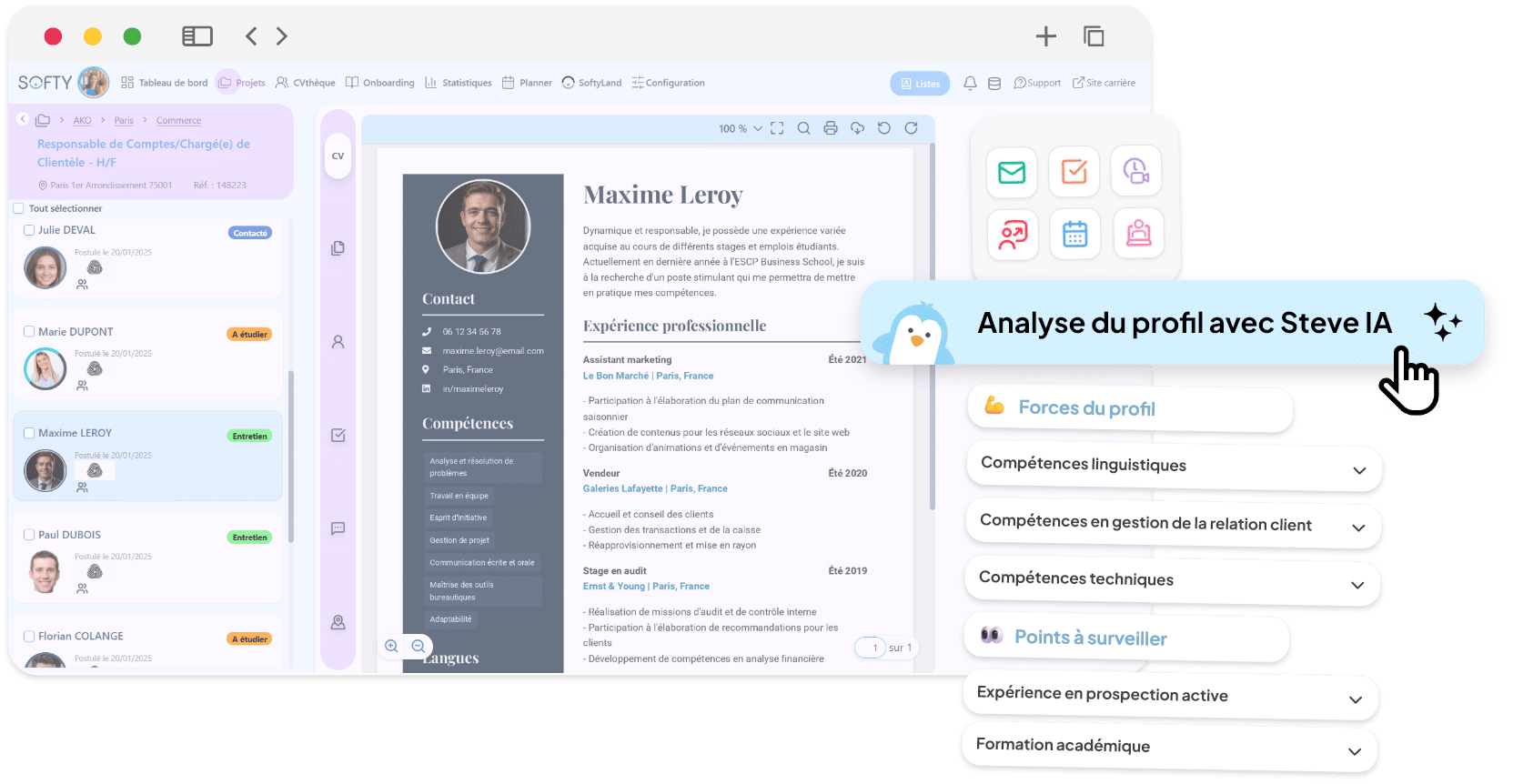The height and width of the screenshot is (784, 1513).
Task: Check the Tout sélectionner checkbox
Action: tap(18, 208)
